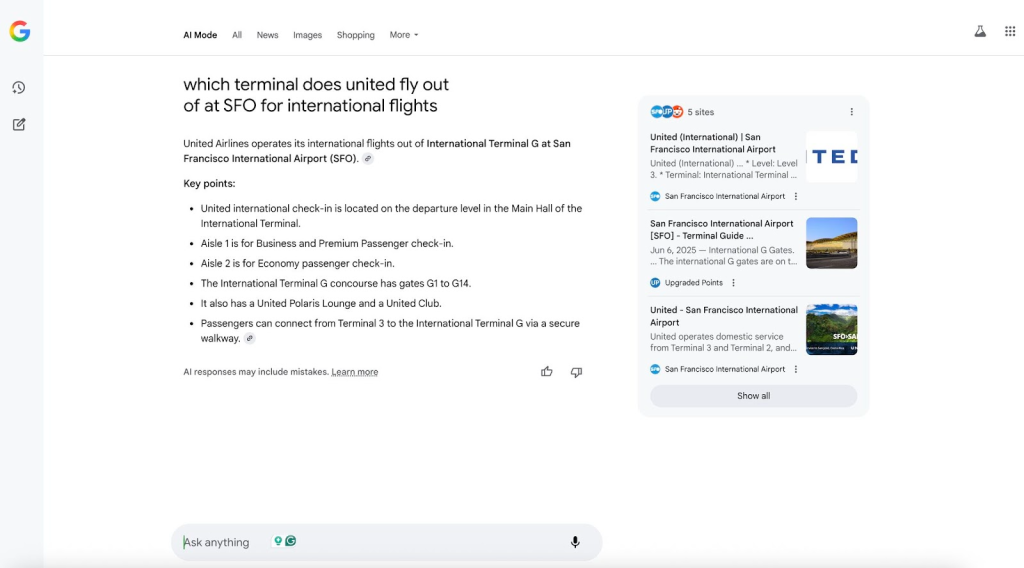
Task: Click source link icon after walkway sentence
Action: pyautogui.click(x=250, y=339)
